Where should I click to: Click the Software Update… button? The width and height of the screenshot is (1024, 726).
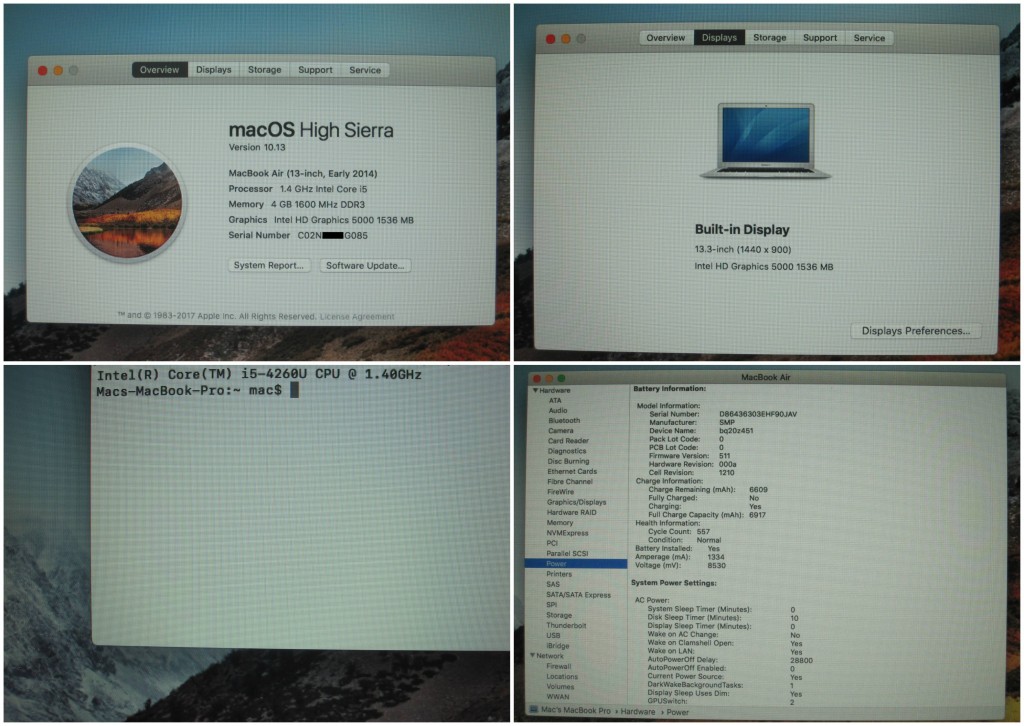(365, 266)
